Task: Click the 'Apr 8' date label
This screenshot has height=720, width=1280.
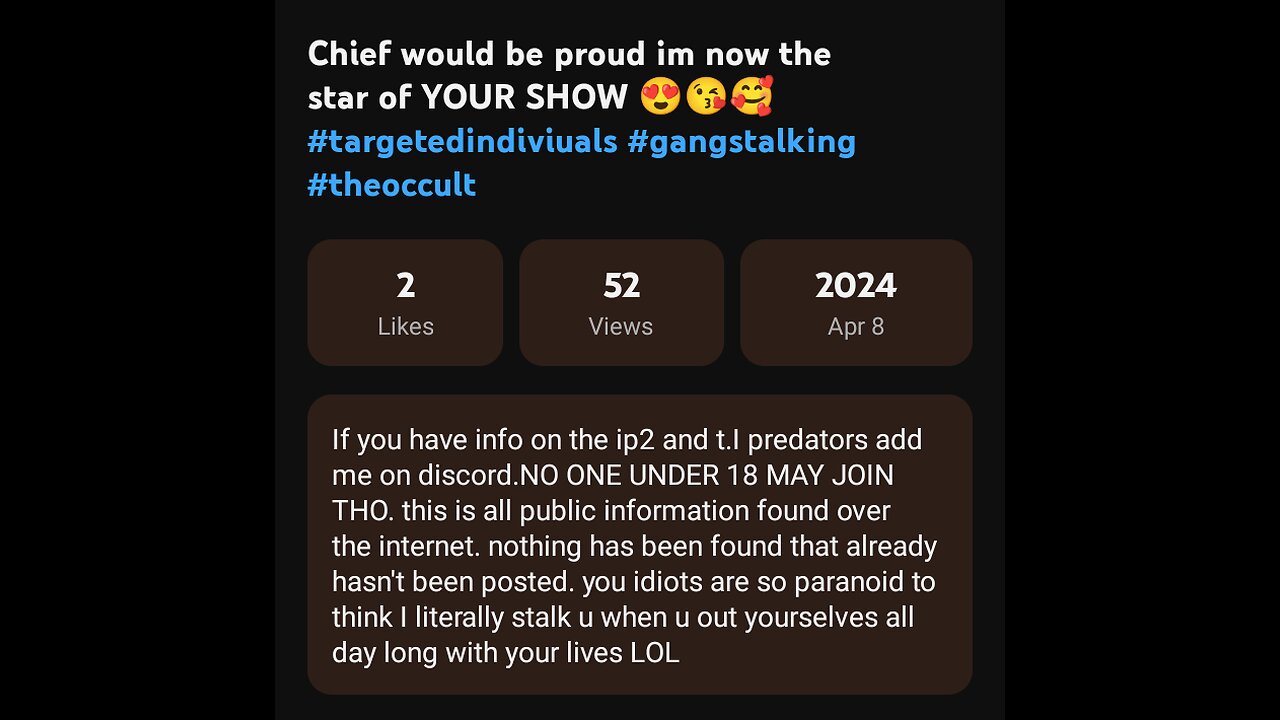Action: click(856, 327)
